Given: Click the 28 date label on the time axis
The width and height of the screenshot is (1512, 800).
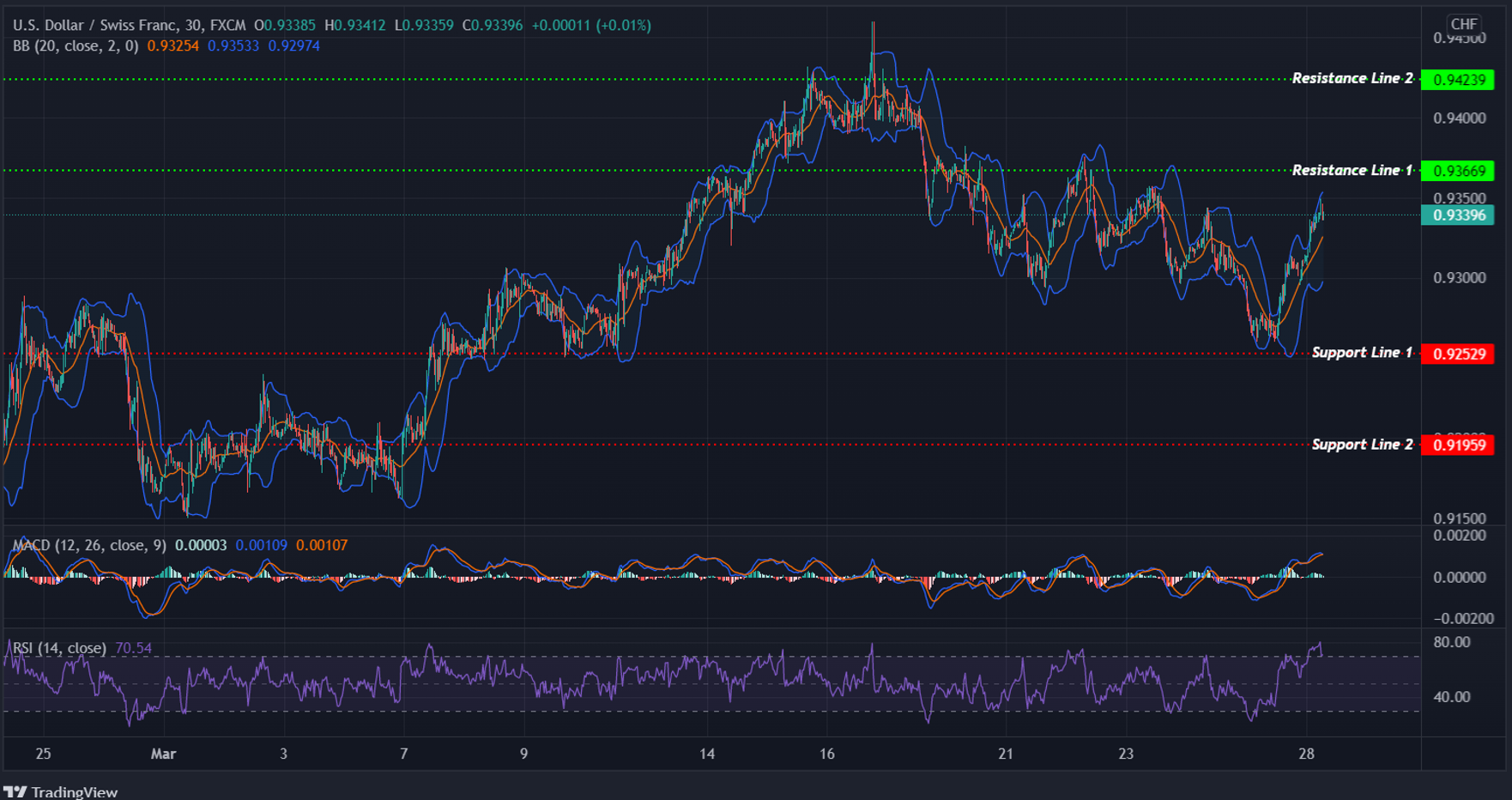Looking at the screenshot, I should click(1307, 754).
